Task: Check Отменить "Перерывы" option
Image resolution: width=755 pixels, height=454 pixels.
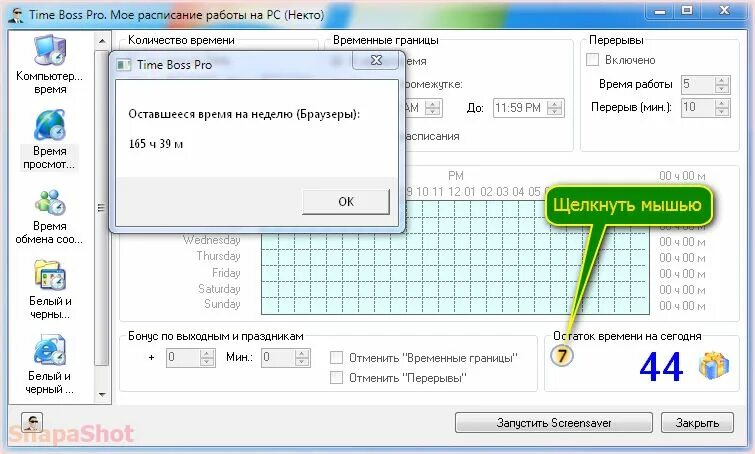Action: (336, 377)
